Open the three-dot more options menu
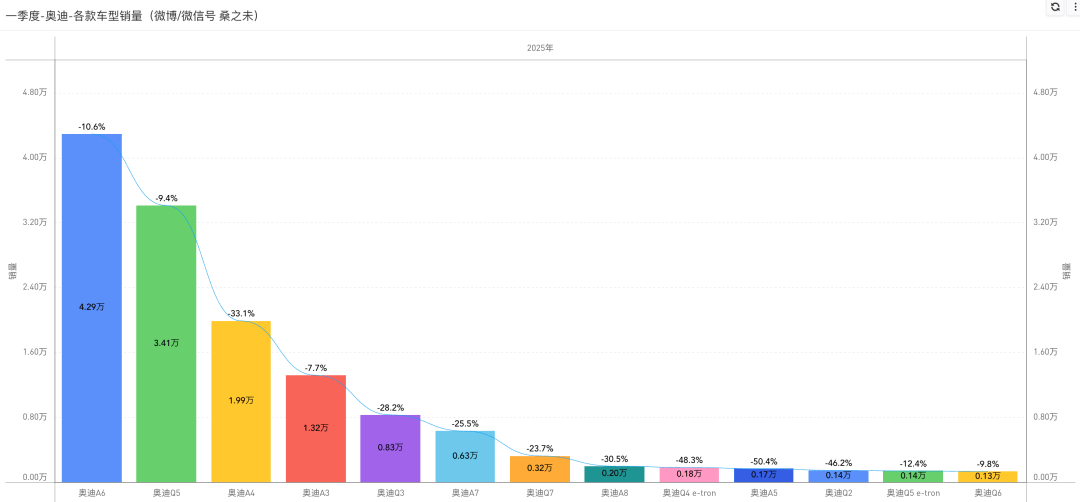This screenshot has width=1080, height=502. 1072,7
